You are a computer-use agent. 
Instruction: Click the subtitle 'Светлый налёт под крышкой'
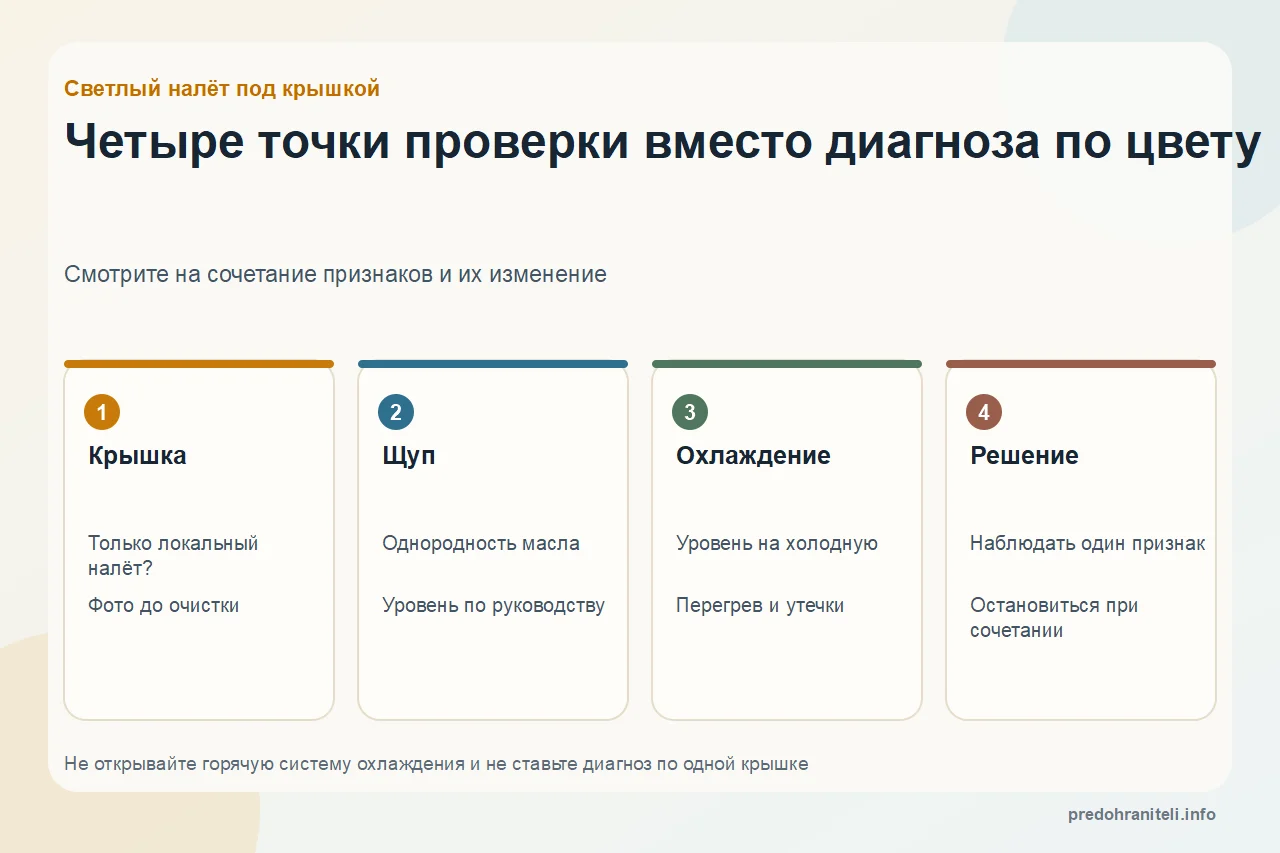click(222, 89)
